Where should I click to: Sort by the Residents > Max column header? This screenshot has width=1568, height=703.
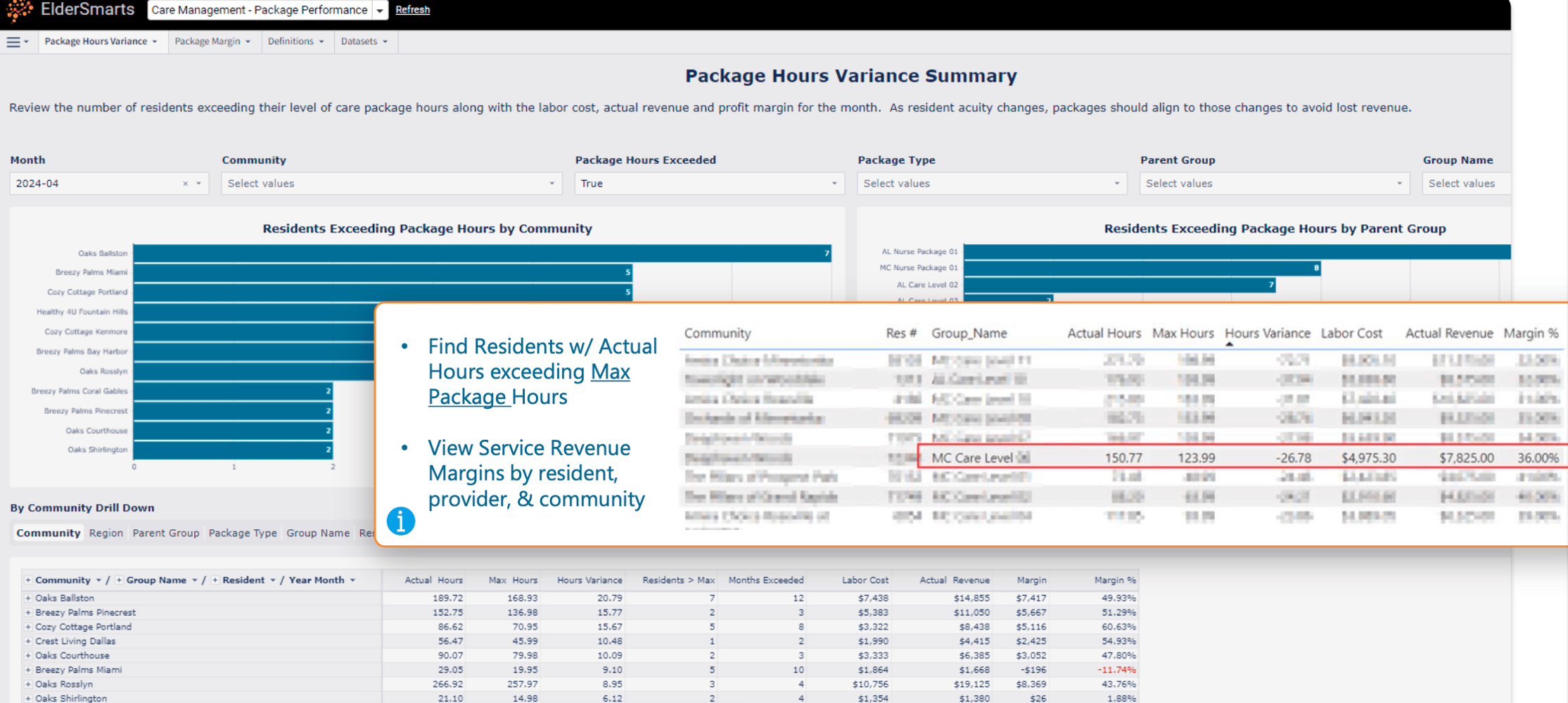[x=678, y=581]
